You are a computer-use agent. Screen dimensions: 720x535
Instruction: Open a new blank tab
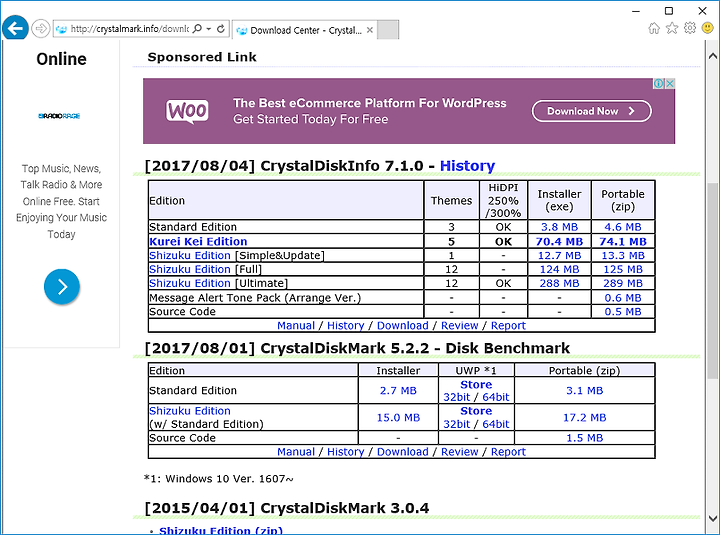click(x=388, y=30)
